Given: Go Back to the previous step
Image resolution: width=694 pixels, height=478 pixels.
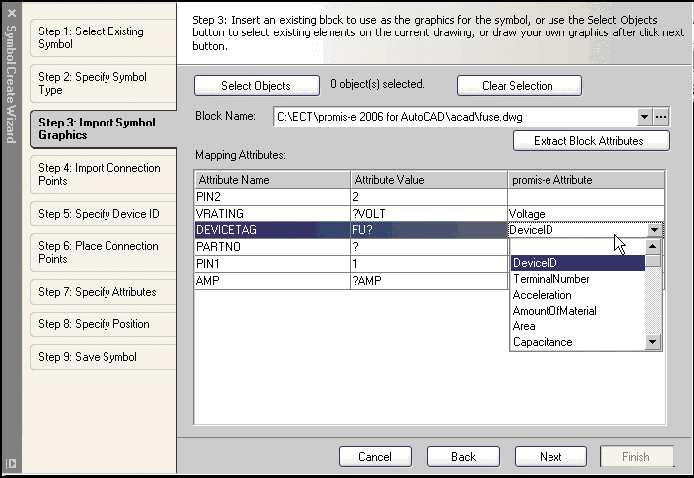Looking at the screenshot, I should point(463,457).
